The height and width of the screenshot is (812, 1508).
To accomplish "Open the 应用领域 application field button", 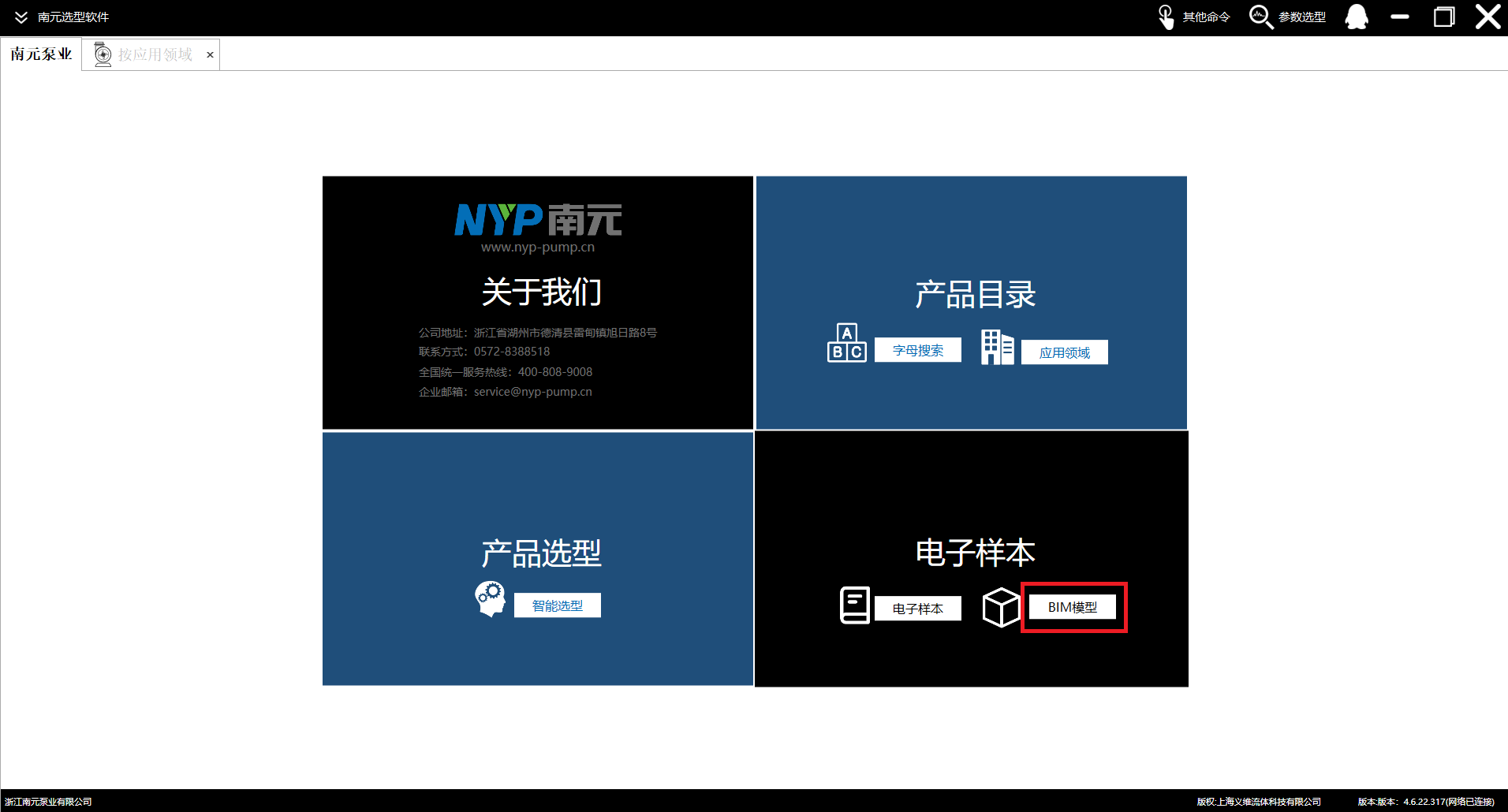I will coord(1064,352).
